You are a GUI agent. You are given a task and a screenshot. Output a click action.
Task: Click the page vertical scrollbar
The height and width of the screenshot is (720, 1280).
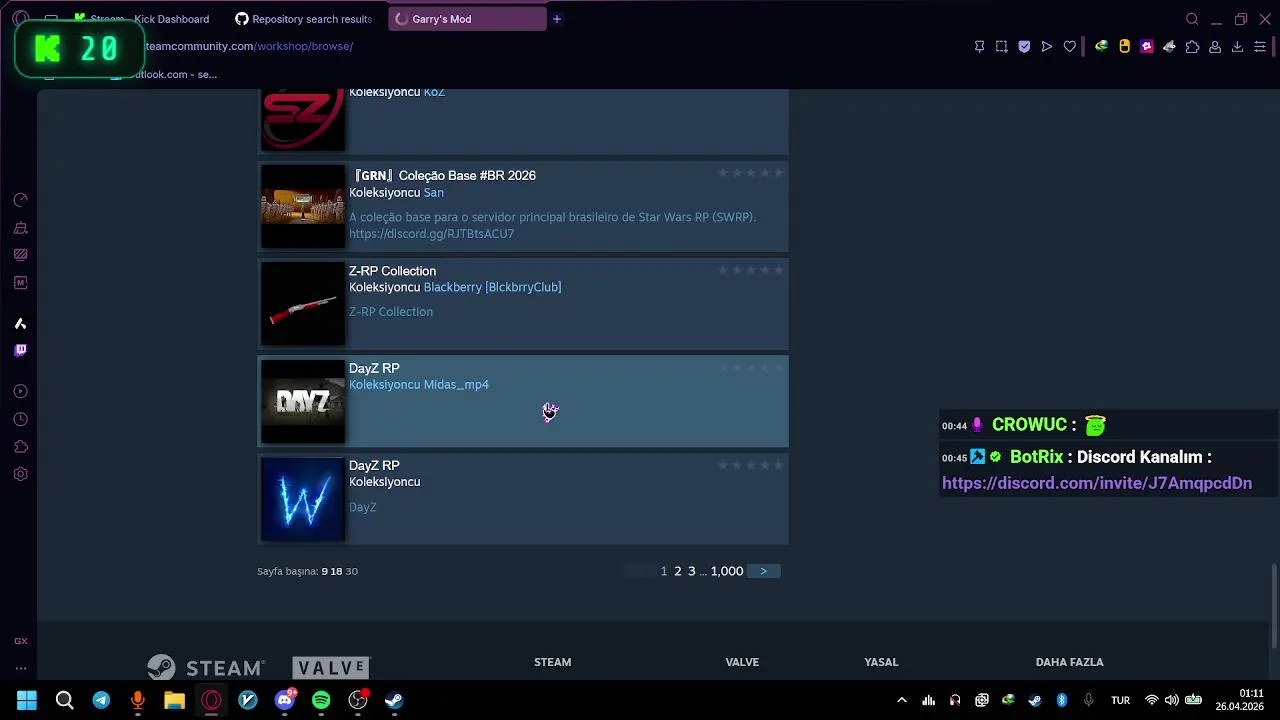tap(1273, 606)
